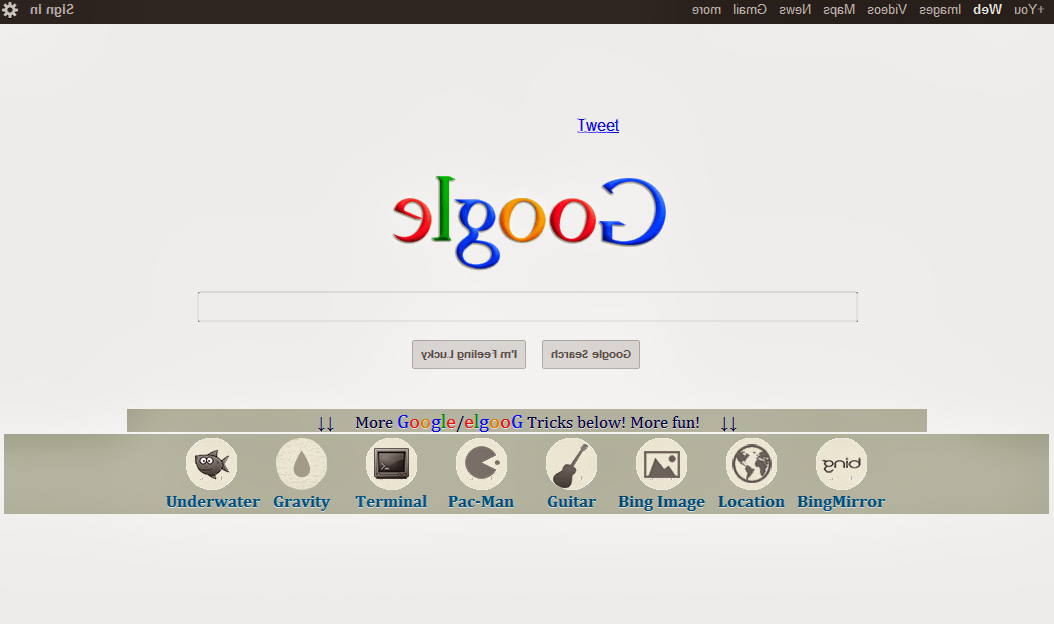Open the Guitar icon

(571, 464)
